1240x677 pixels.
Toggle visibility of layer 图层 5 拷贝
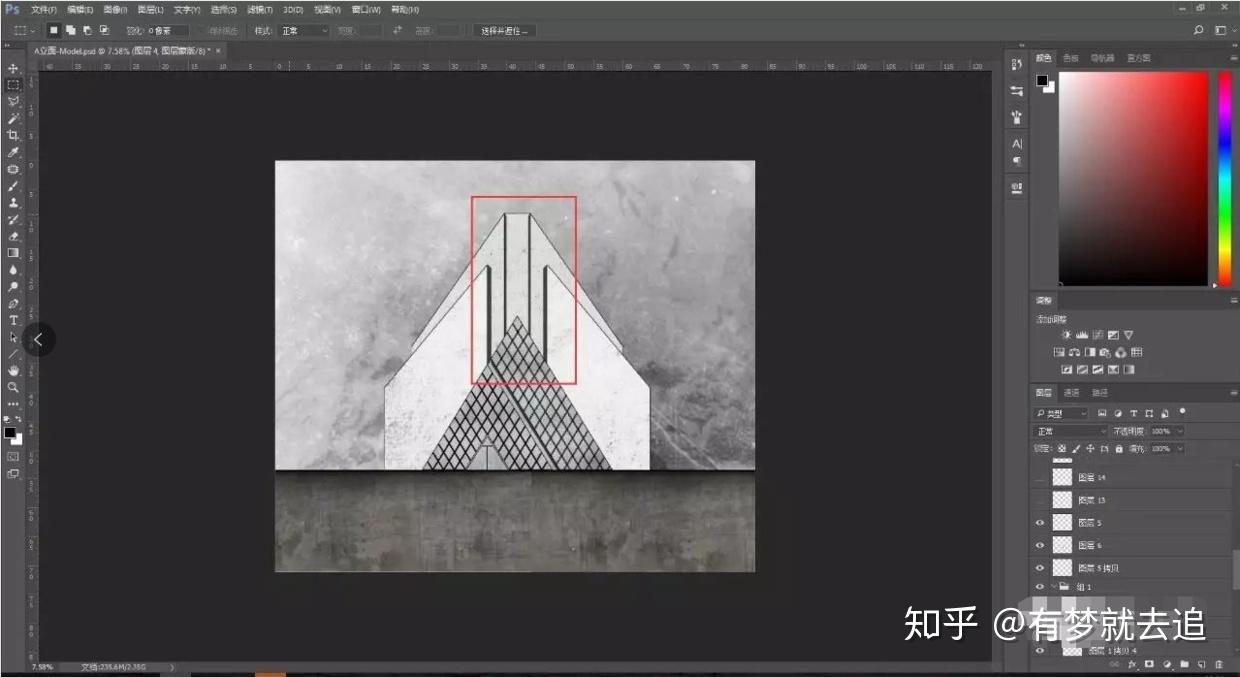(x=1040, y=568)
